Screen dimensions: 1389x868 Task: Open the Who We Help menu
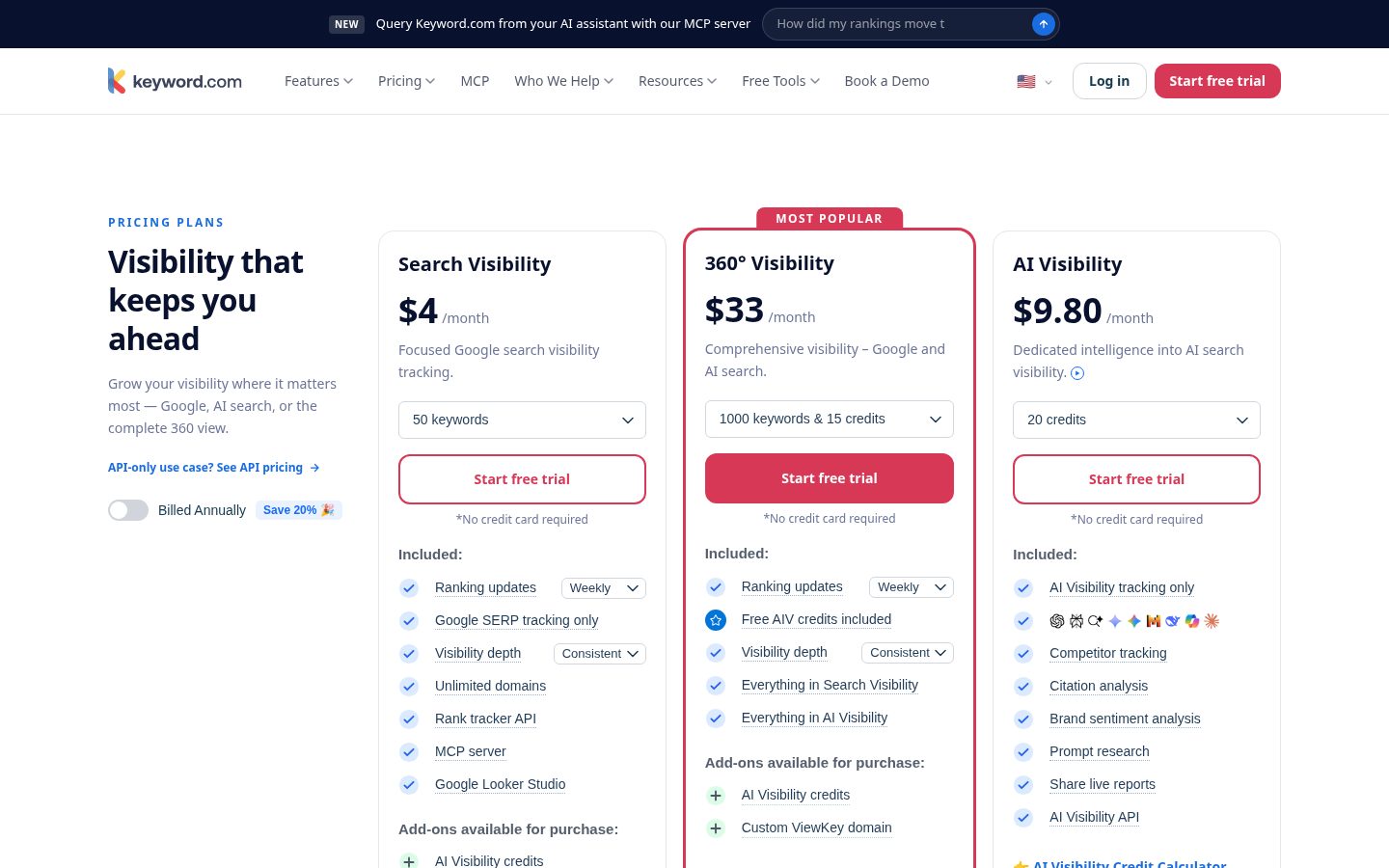(x=563, y=81)
